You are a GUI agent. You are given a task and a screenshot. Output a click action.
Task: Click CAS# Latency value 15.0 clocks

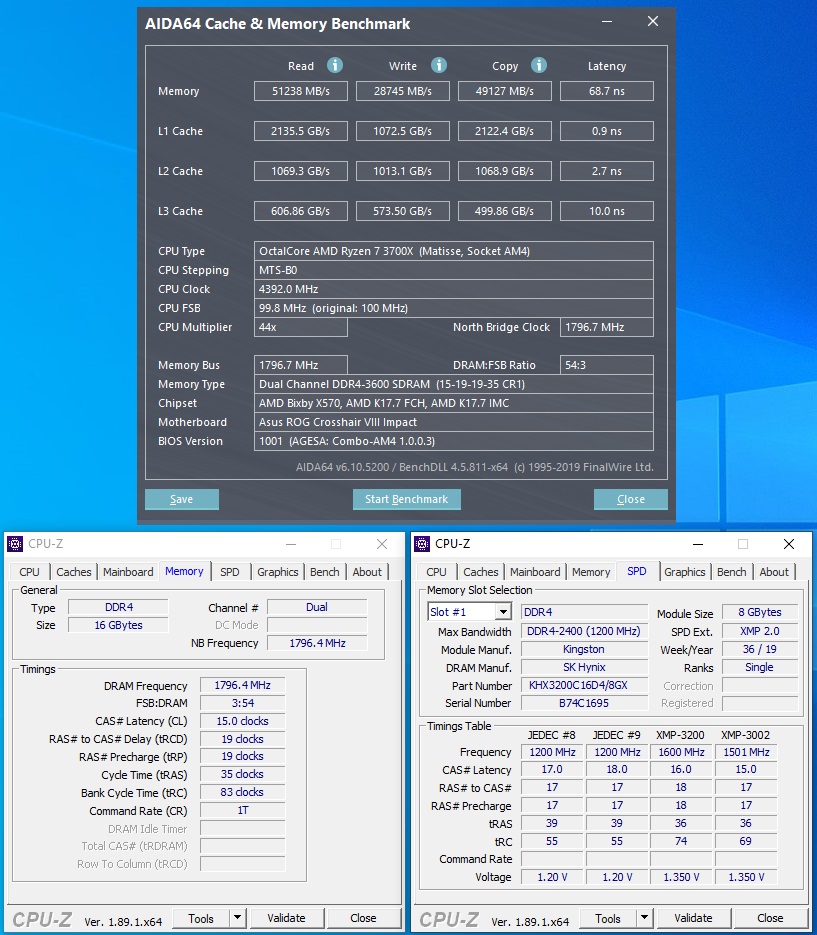(242, 721)
